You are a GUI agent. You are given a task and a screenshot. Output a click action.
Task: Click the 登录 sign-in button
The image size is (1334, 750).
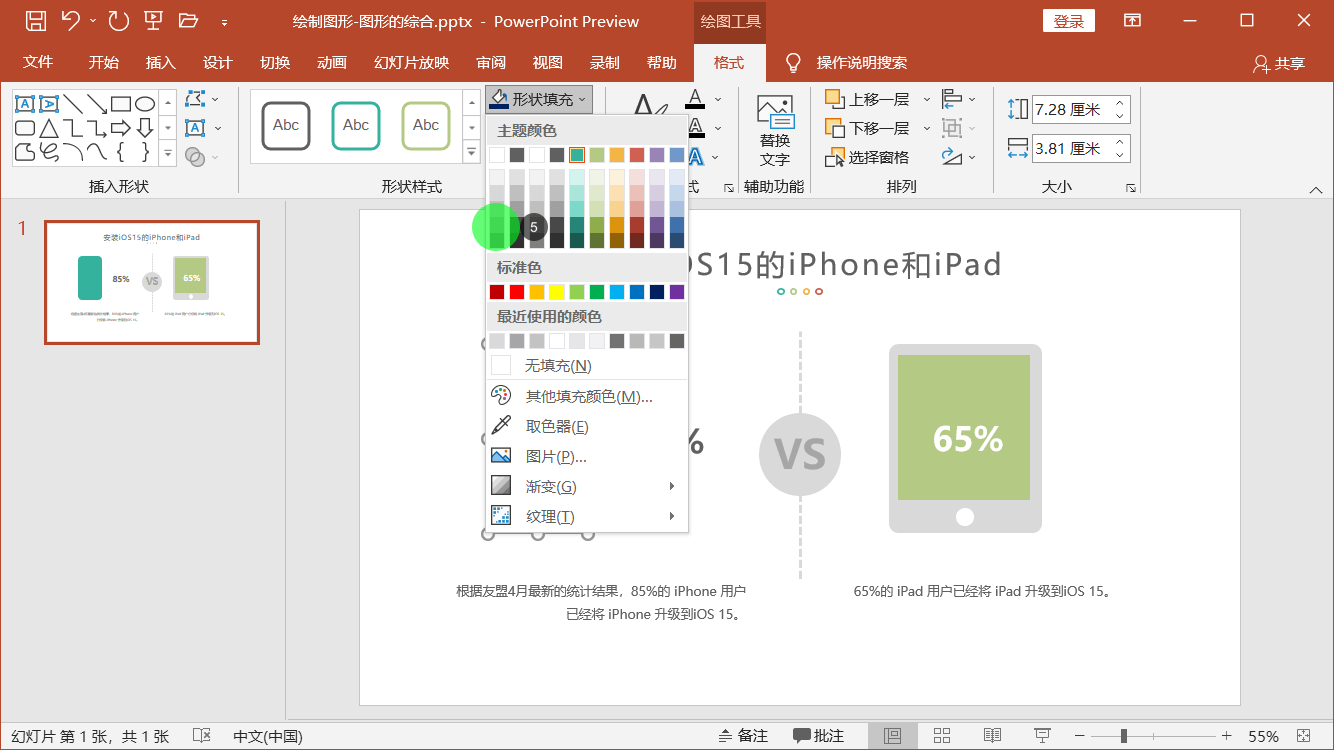[x=1069, y=21]
